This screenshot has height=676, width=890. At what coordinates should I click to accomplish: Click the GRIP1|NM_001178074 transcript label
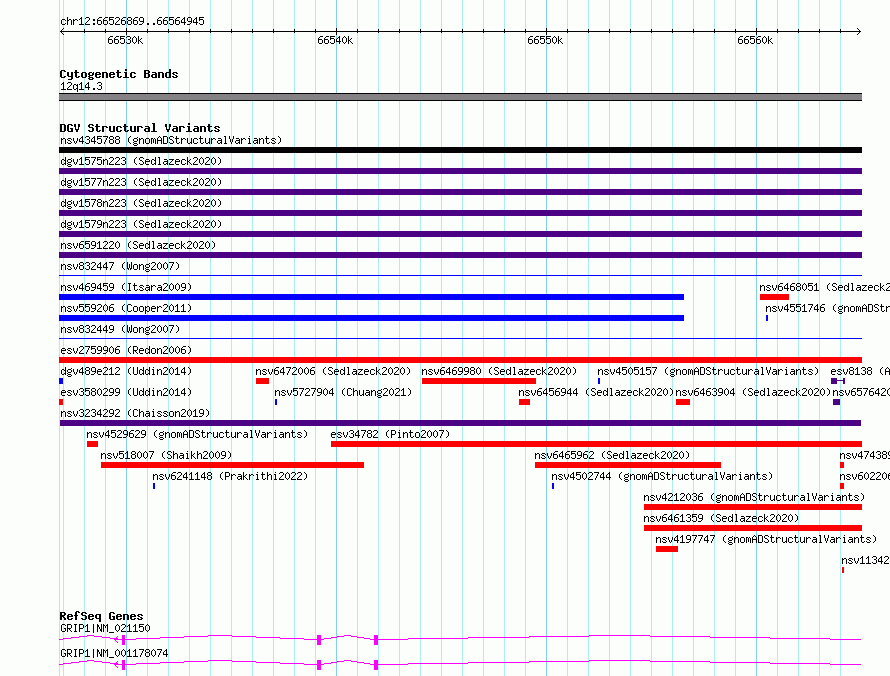(114, 653)
